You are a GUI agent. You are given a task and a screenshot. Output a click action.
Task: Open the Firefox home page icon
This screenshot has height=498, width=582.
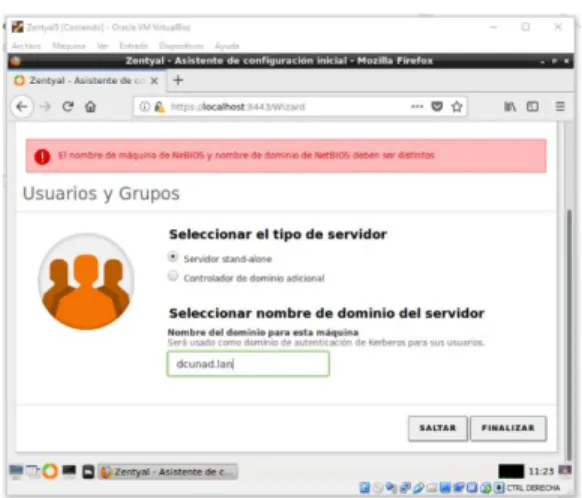pyautogui.click(x=90, y=107)
